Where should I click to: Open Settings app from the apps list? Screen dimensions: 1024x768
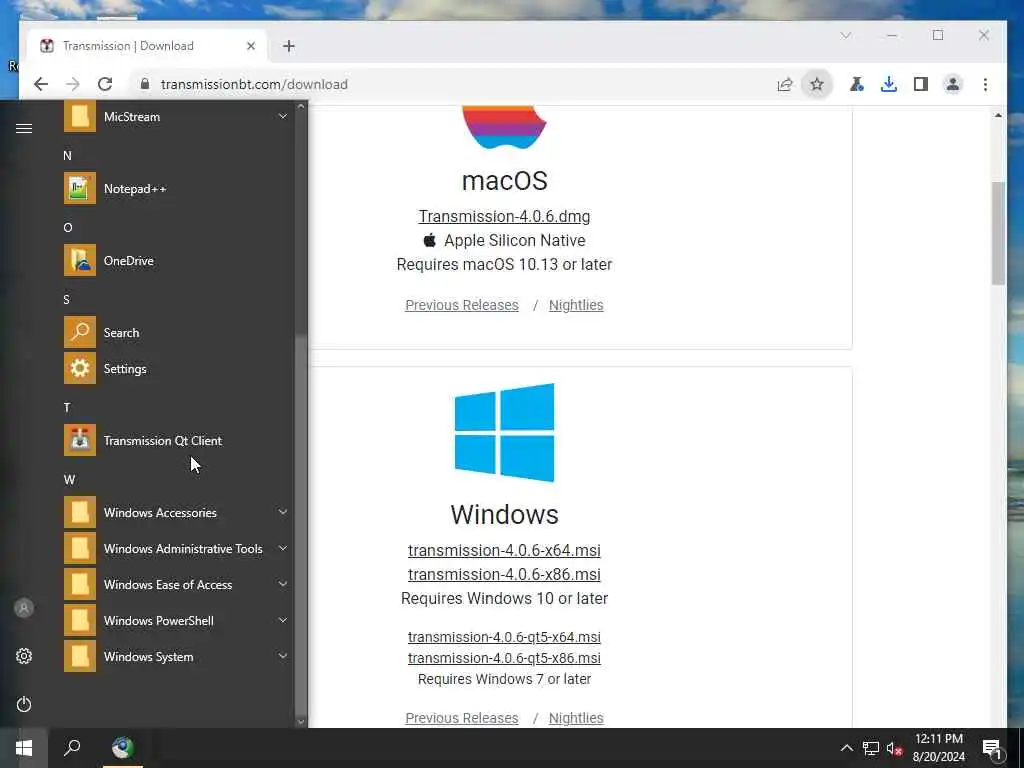176,368
